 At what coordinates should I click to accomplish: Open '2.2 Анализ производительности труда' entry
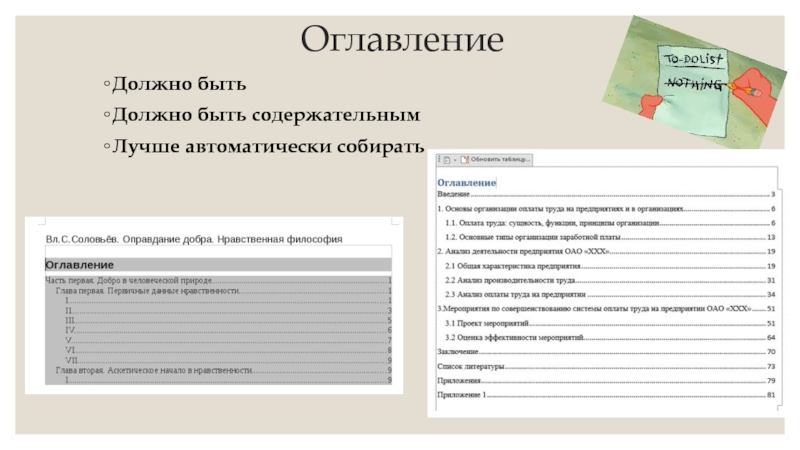click(610, 280)
